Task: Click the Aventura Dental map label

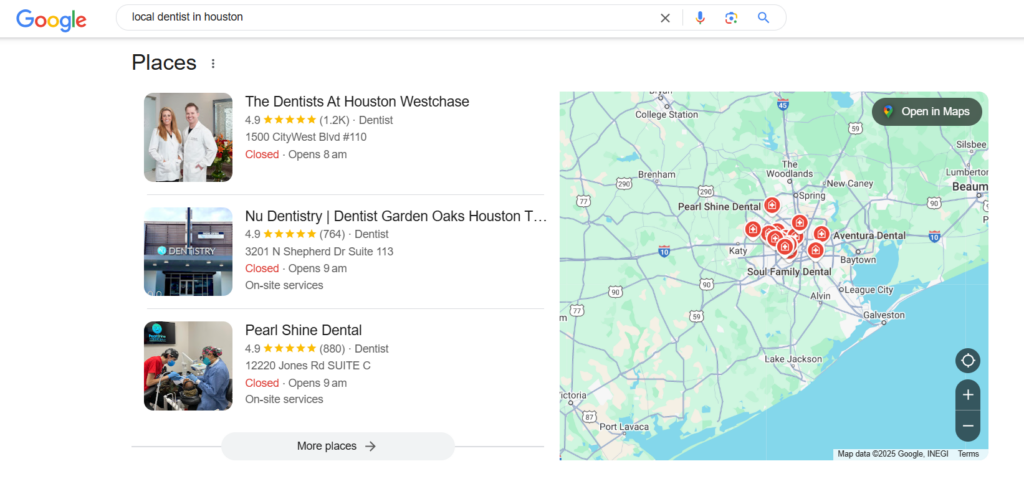Action: (870, 235)
